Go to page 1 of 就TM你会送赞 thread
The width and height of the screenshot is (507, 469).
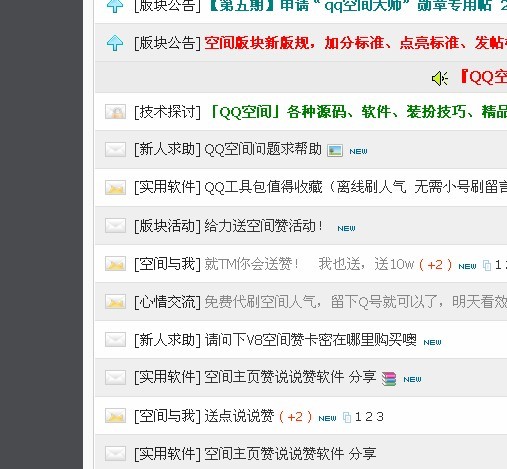498,265
